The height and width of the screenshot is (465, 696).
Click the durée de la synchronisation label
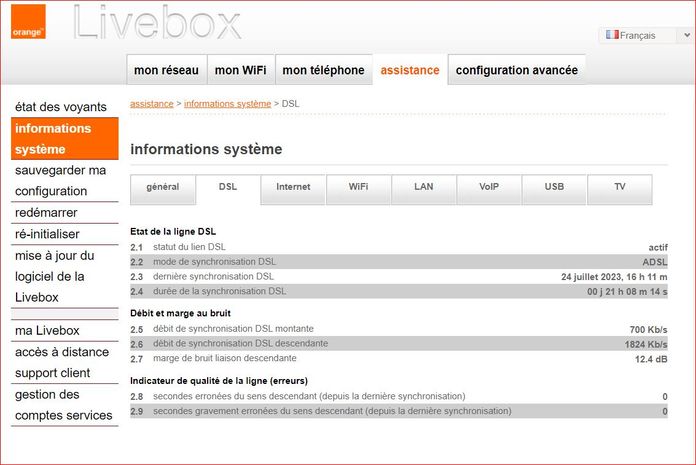(219, 292)
